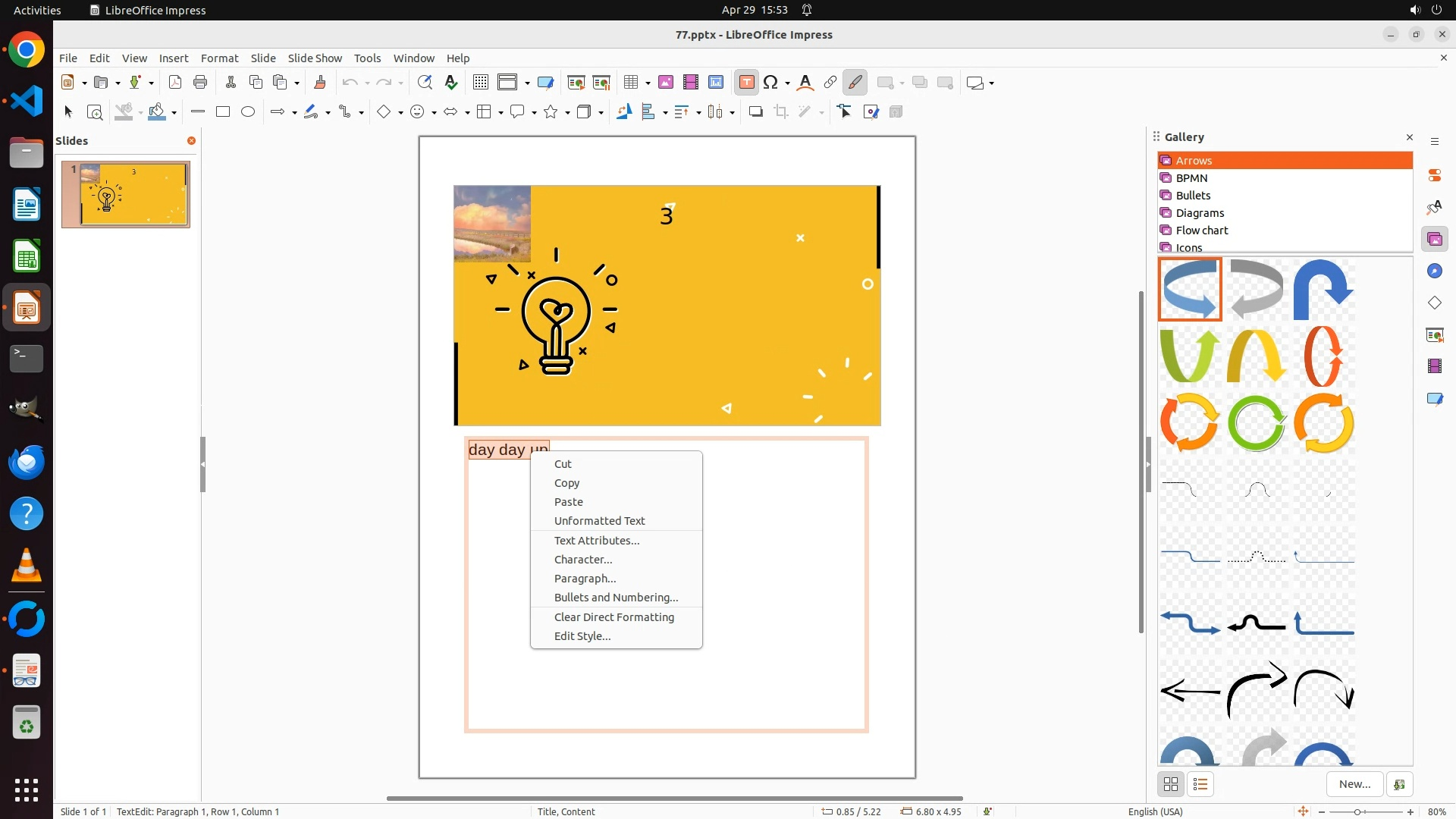Select the Diagrams gallery theme
Image resolution: width=1456 pixels, height=819 pixels.
click(1200, 213)
